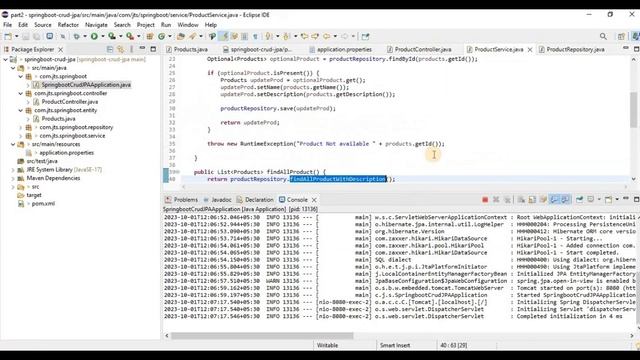Select ProductController.java in Package Explorer

(x=70, y=102)
